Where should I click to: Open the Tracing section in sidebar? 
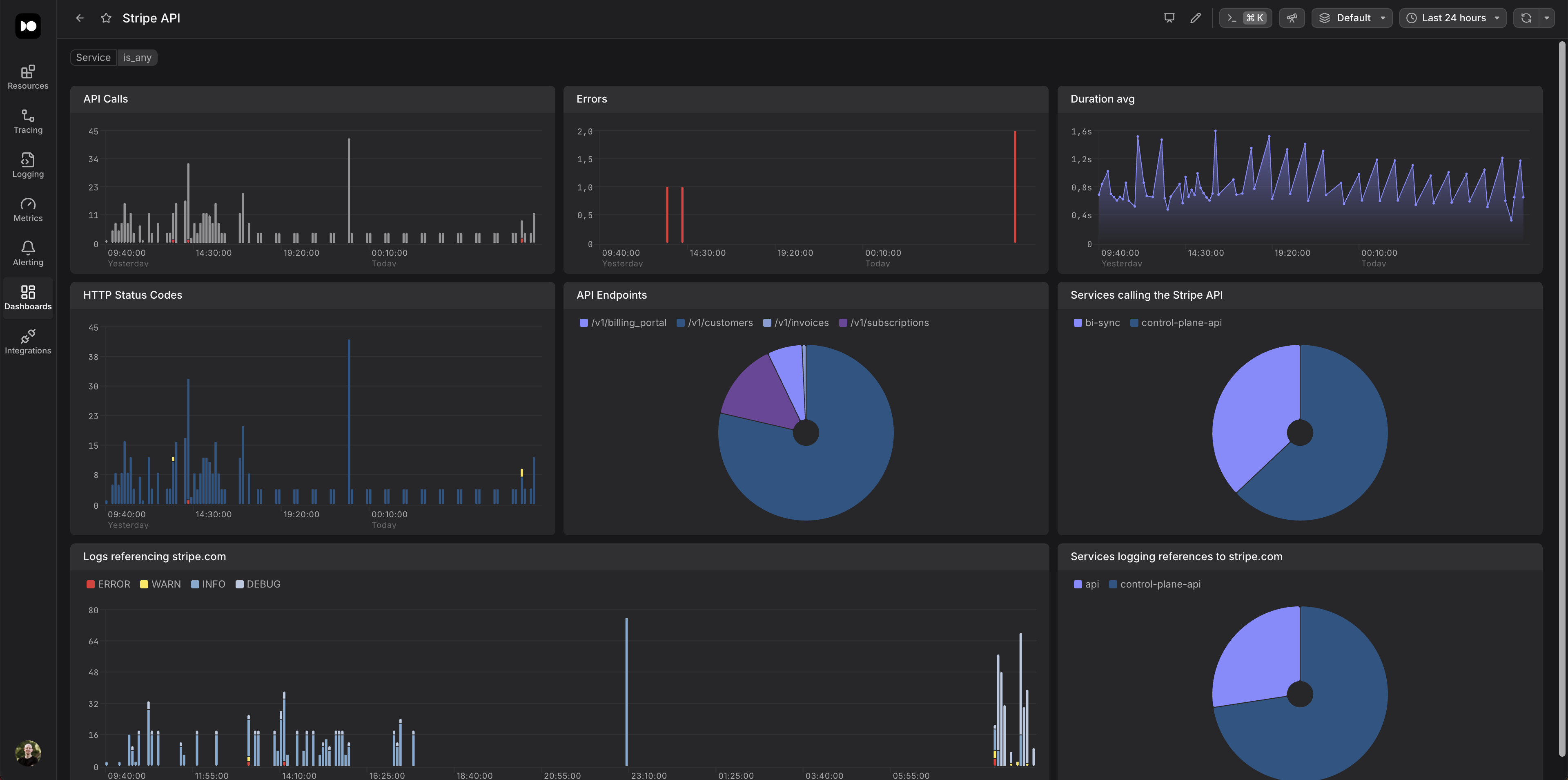28,122
